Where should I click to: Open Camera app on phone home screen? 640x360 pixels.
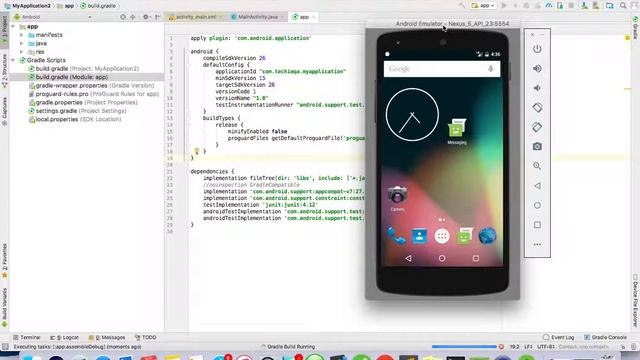point(397,198)
